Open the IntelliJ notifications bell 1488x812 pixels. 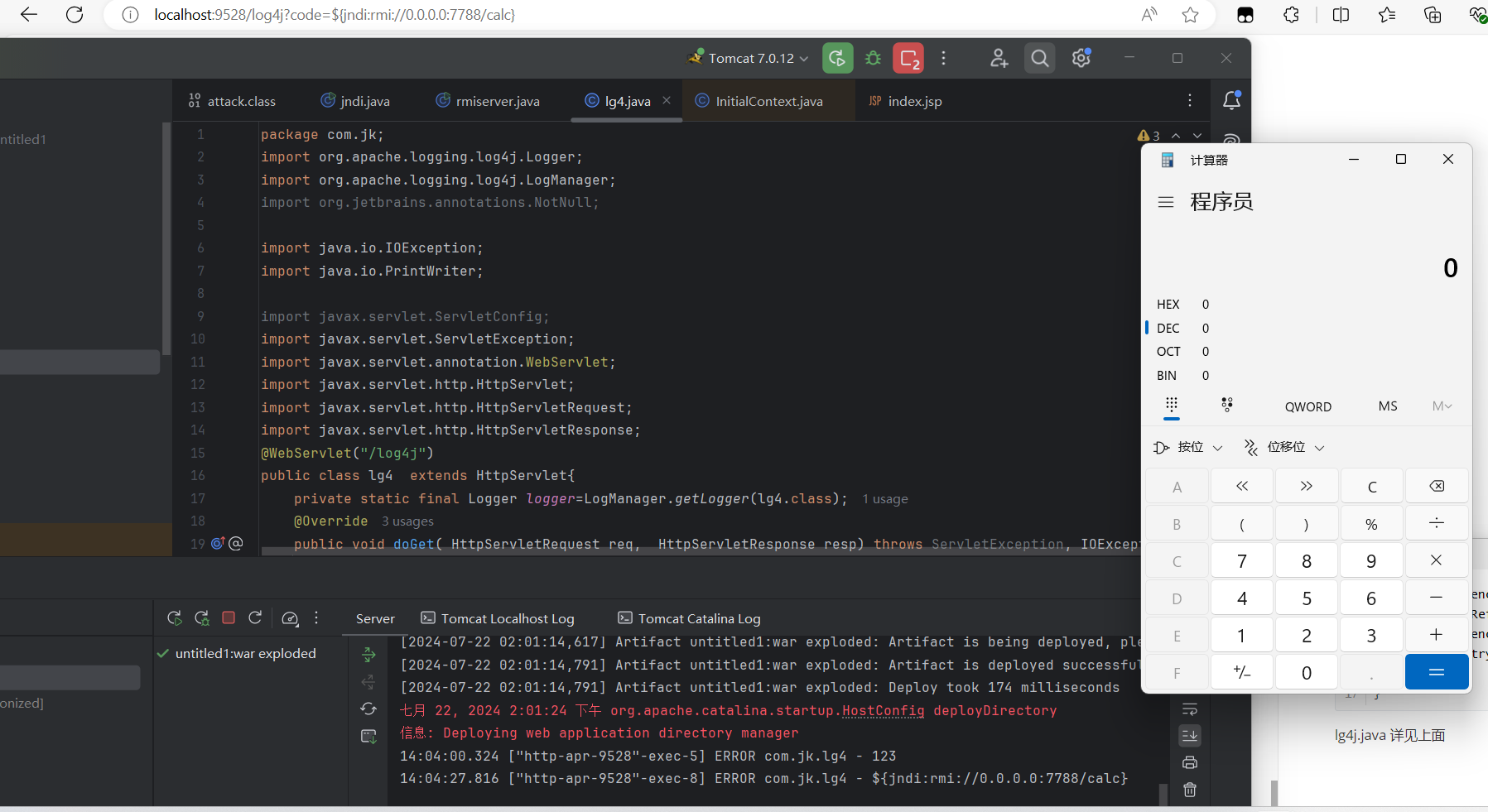pos(1231,100)
